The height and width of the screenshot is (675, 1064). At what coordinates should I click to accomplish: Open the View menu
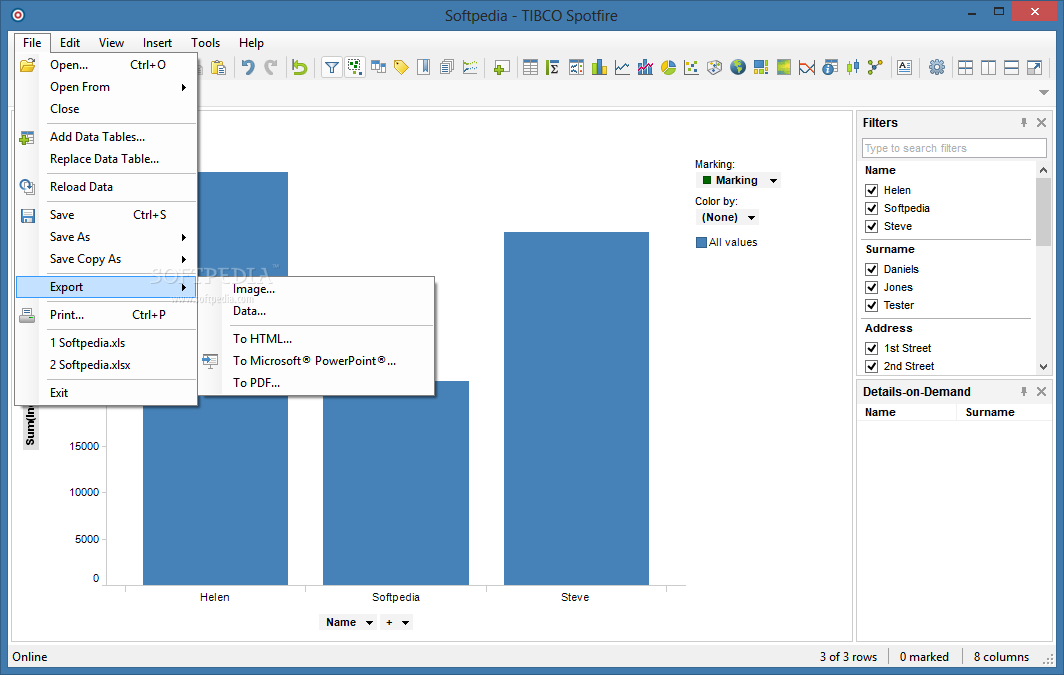click(111, 43)
